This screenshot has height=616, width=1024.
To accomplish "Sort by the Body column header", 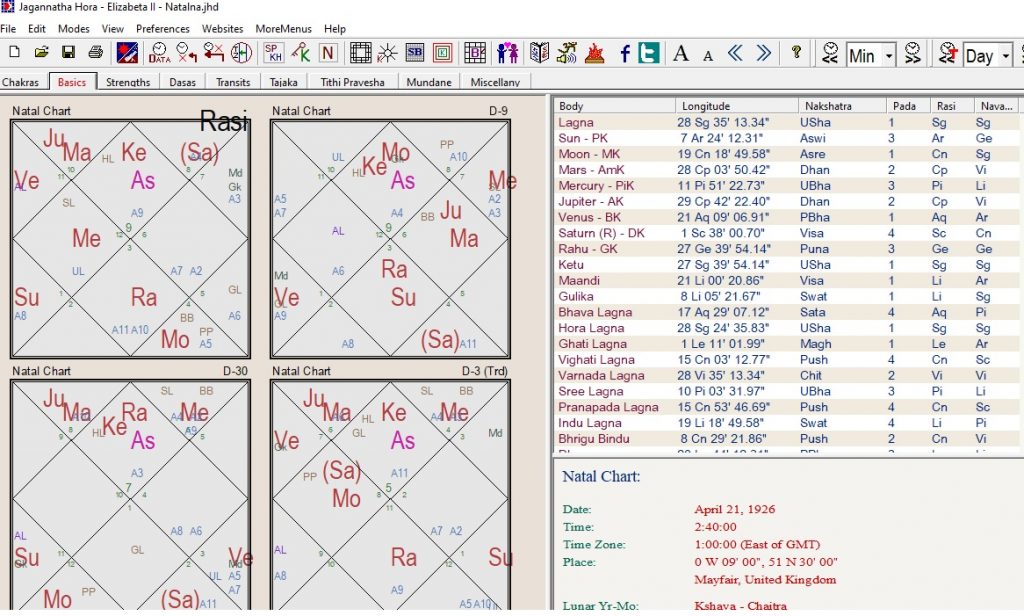I will (x=614, y=106).
